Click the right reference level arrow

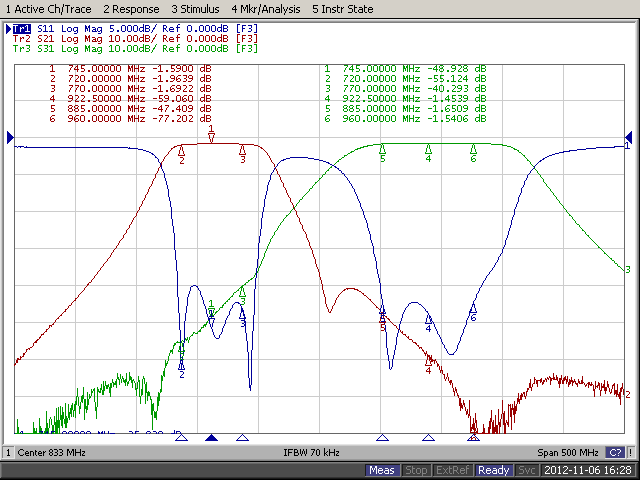click(629, 138)
